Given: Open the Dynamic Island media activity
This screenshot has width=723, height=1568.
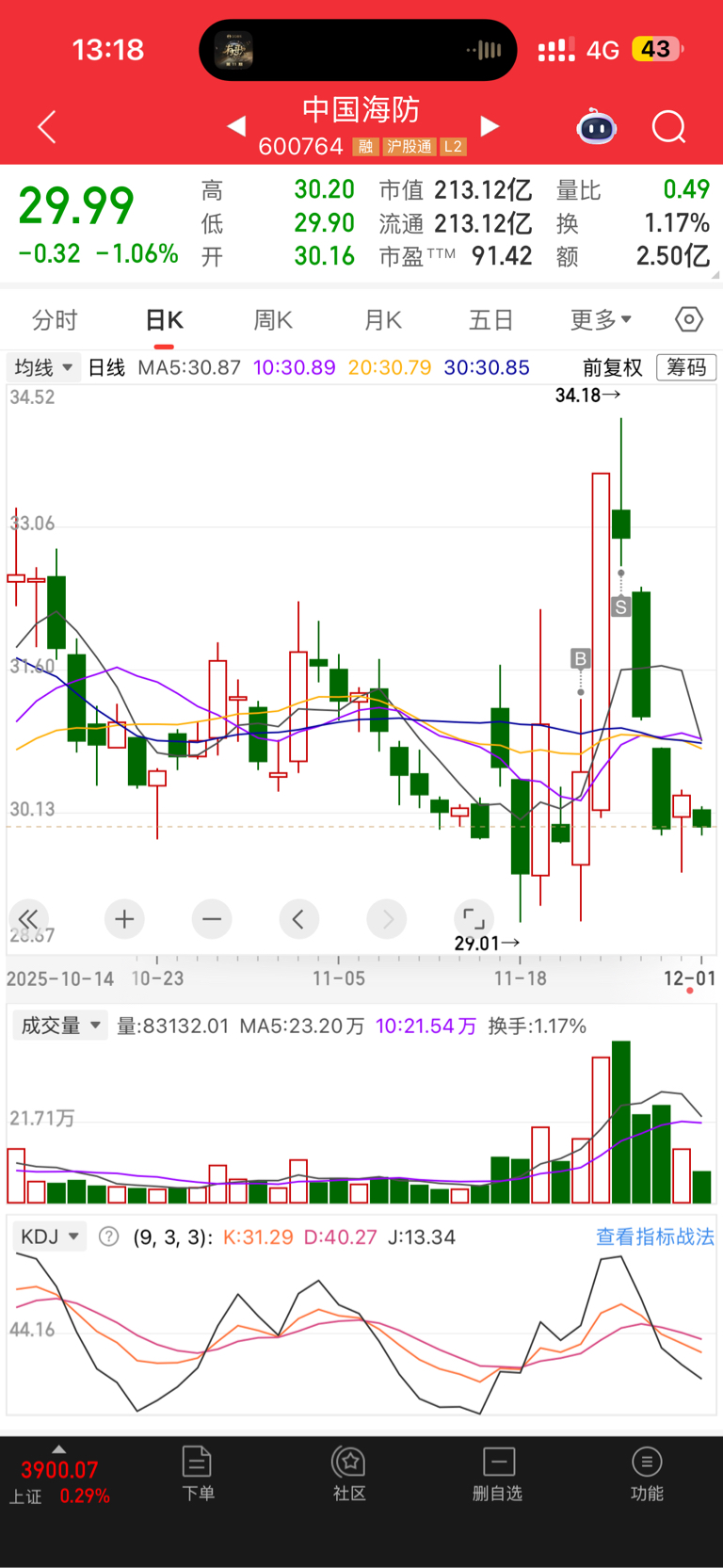Looking at the screenshot, I should click(x=358, y=50).
